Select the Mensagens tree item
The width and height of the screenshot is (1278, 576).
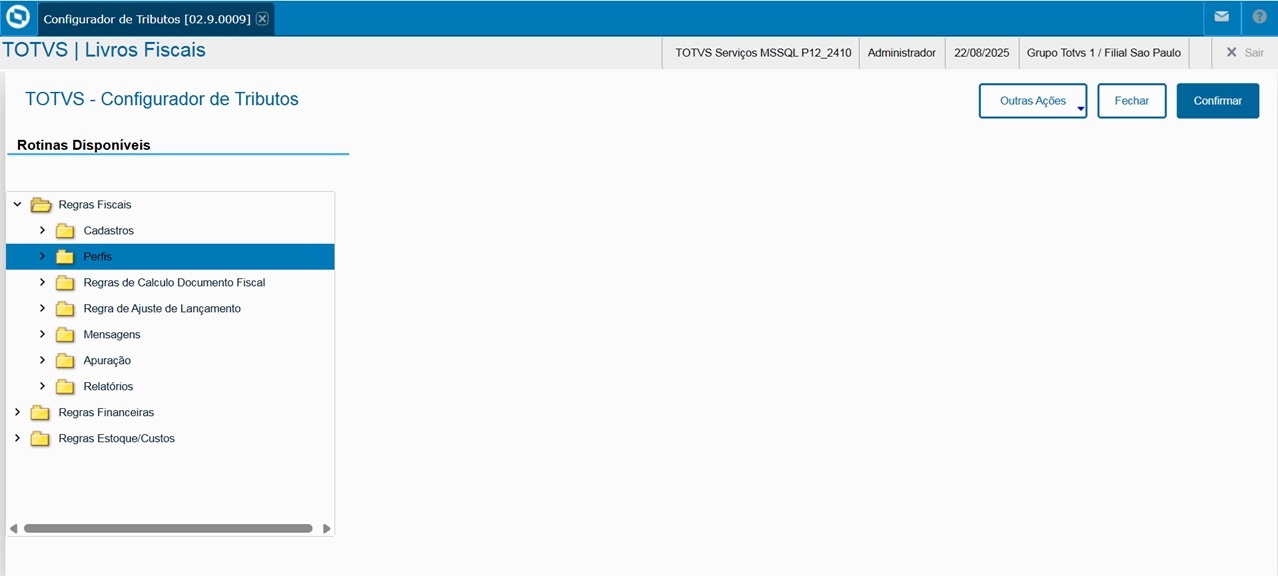(x=112, y=335)
